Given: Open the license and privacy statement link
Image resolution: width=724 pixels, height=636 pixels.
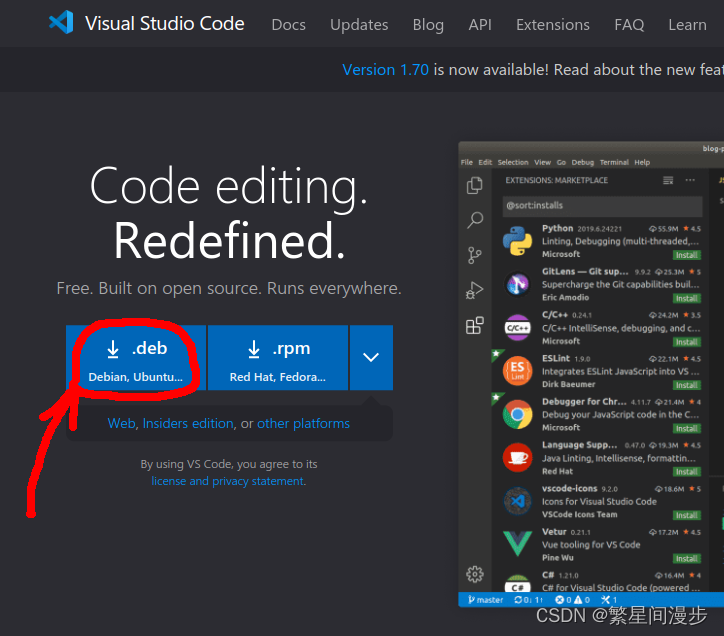Looking at the screenshot, I should point(228,481).
